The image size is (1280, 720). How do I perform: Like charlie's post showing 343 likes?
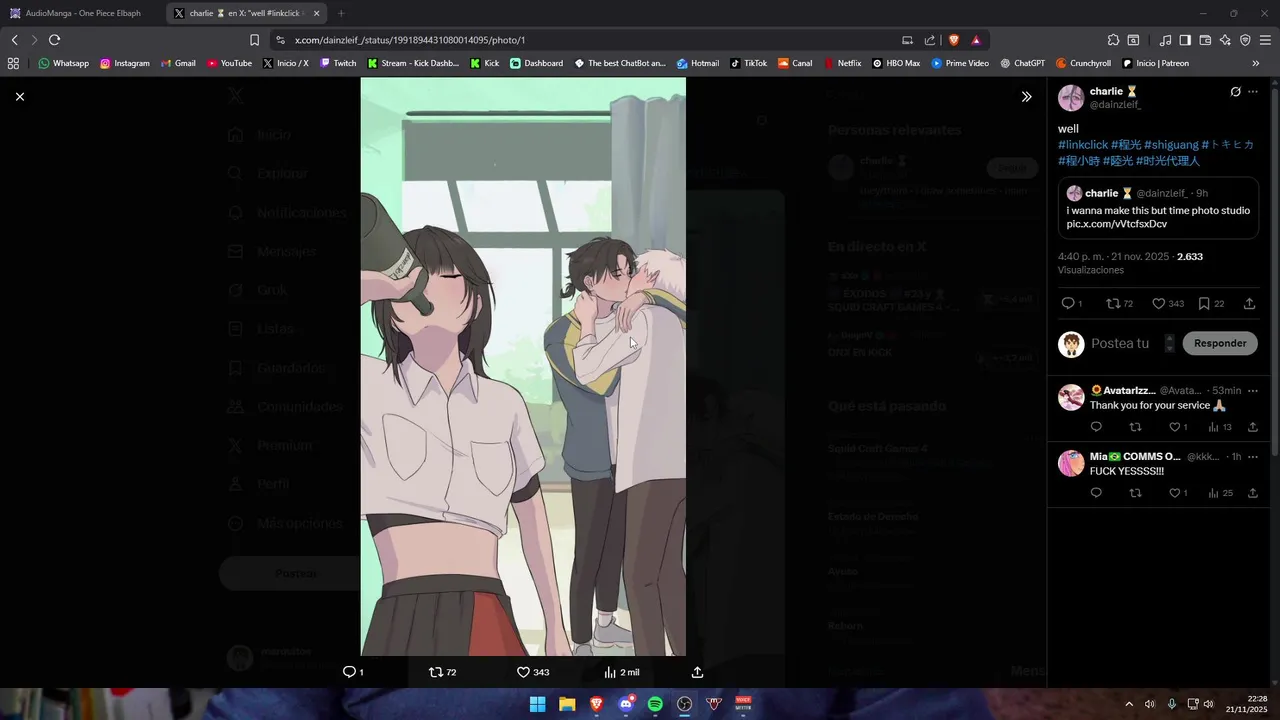point(1158,303)
